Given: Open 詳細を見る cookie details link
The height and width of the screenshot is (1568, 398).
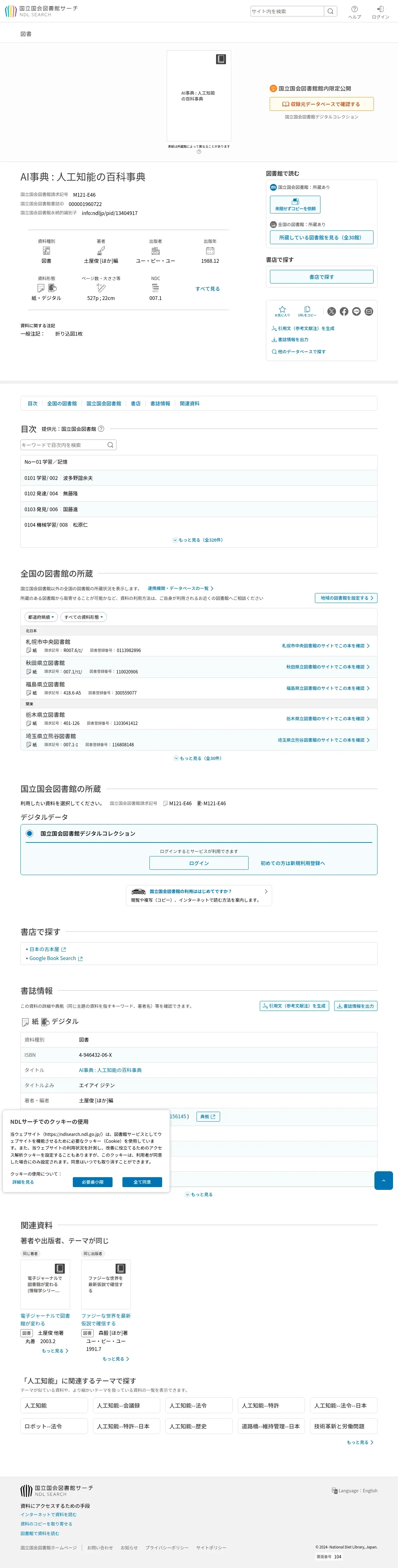Looking at the screenshot, I should (23, 1182).
